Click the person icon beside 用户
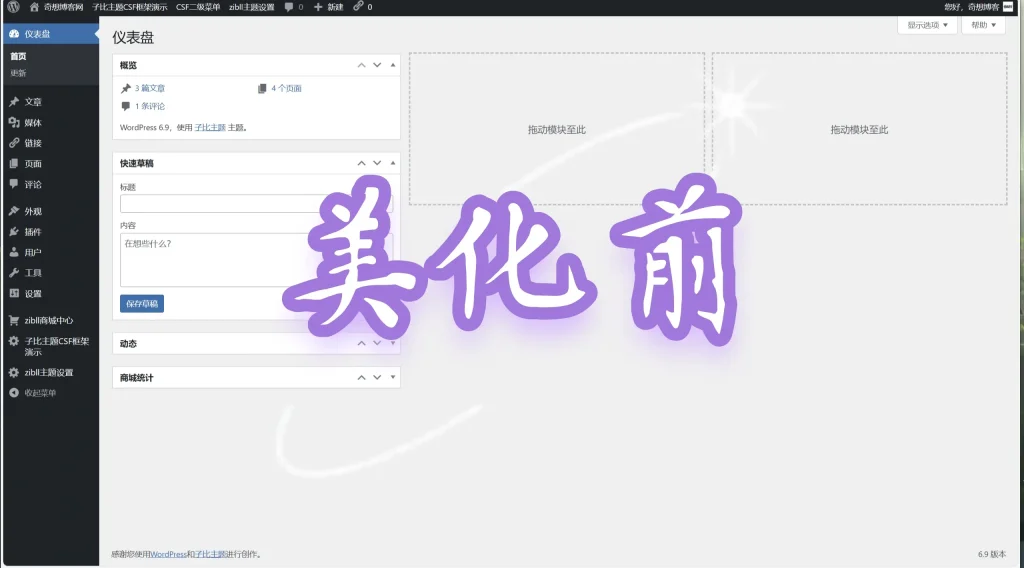Viewport: 1024px width, 568px height. [x=14, y=252]
